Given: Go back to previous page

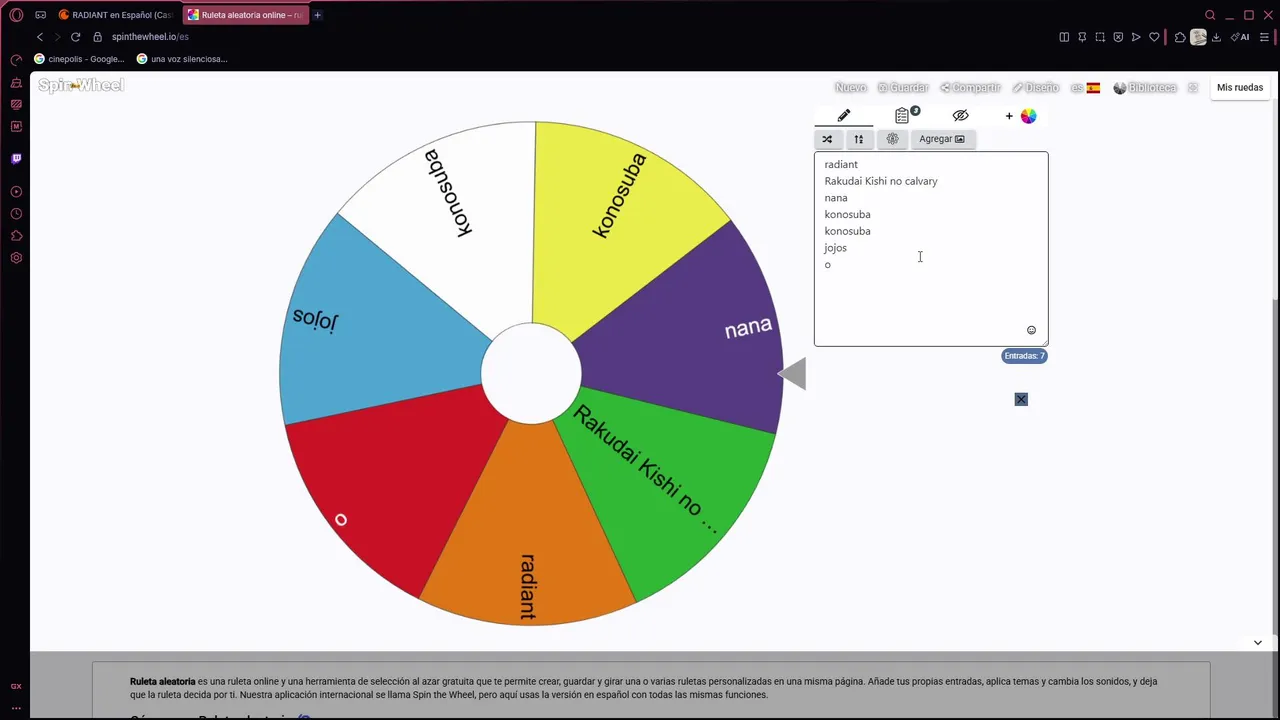Looking at the screenshot, I should (x=40, y=37).
